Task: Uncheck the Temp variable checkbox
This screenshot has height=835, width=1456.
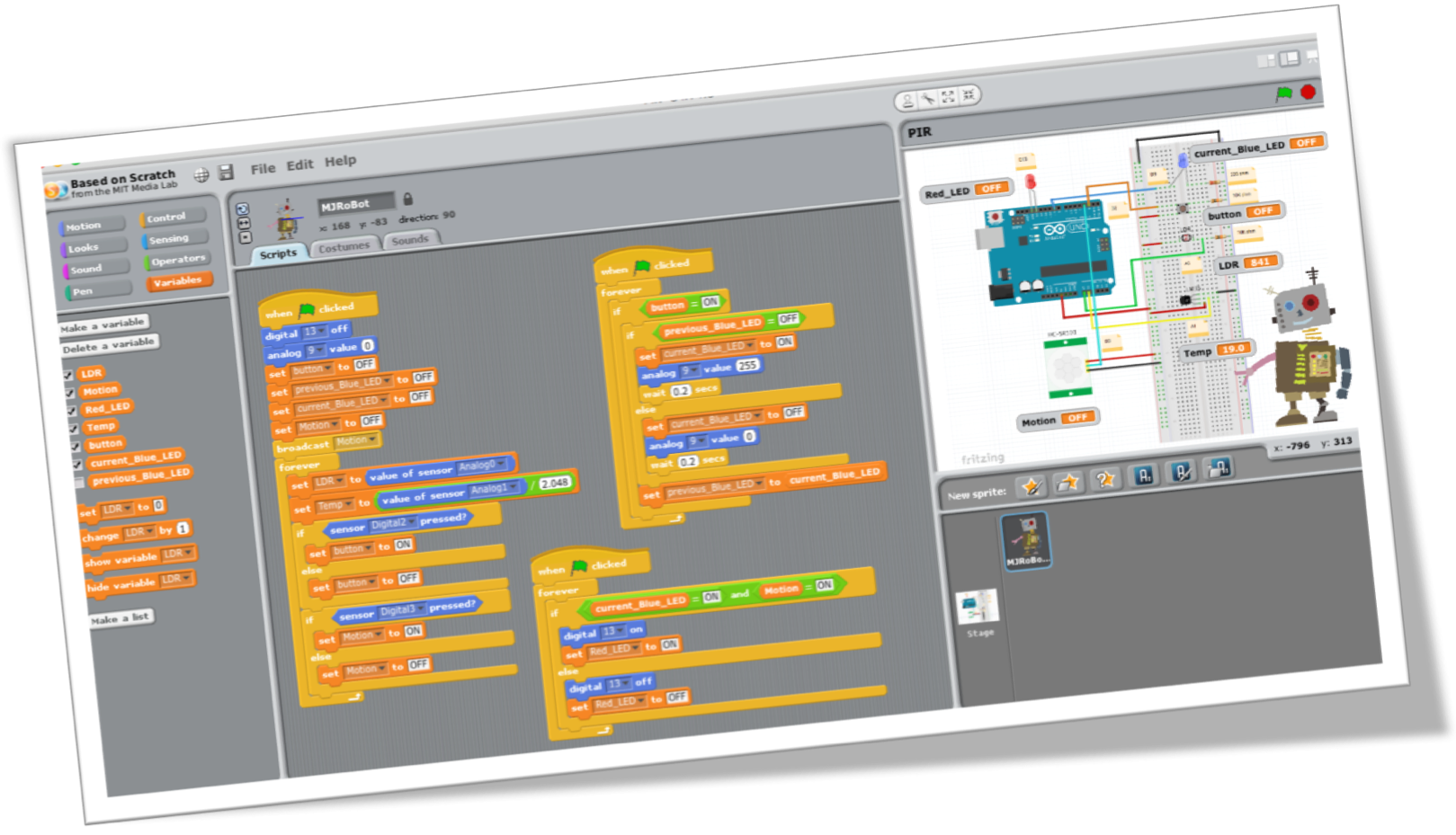Action: click(73, 429)
